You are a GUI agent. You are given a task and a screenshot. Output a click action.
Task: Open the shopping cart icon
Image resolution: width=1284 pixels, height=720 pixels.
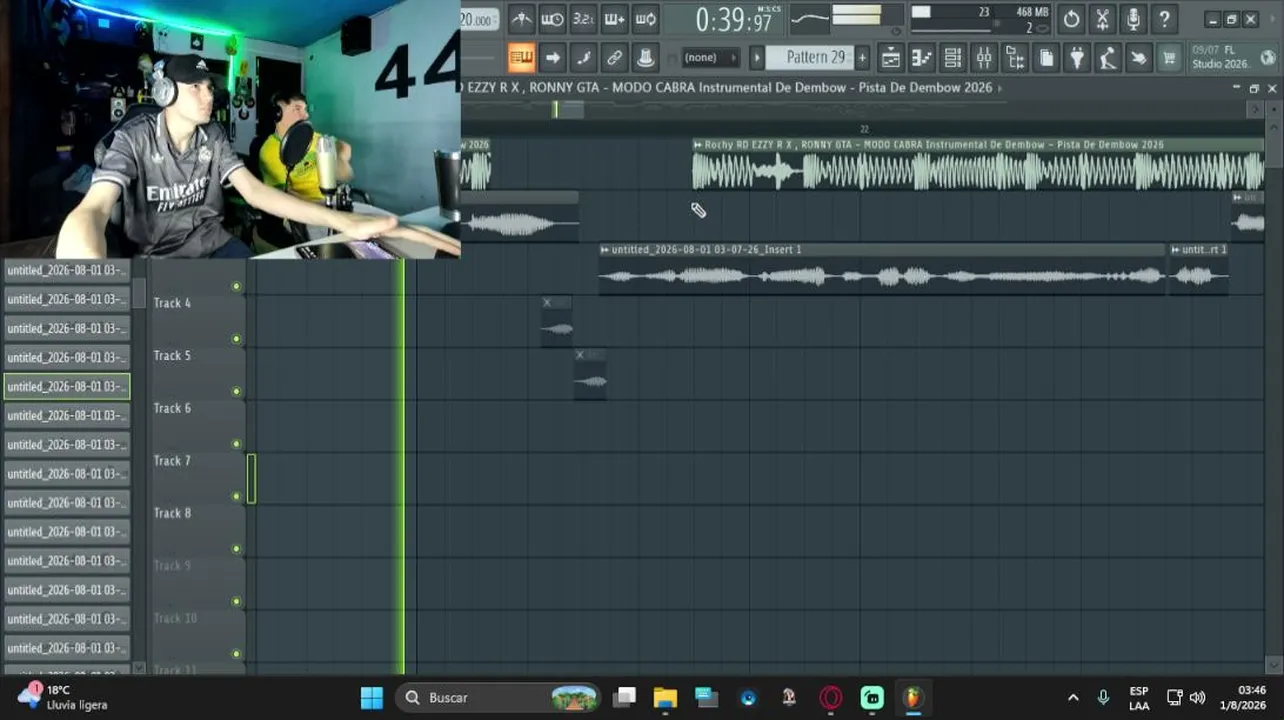1169,58
